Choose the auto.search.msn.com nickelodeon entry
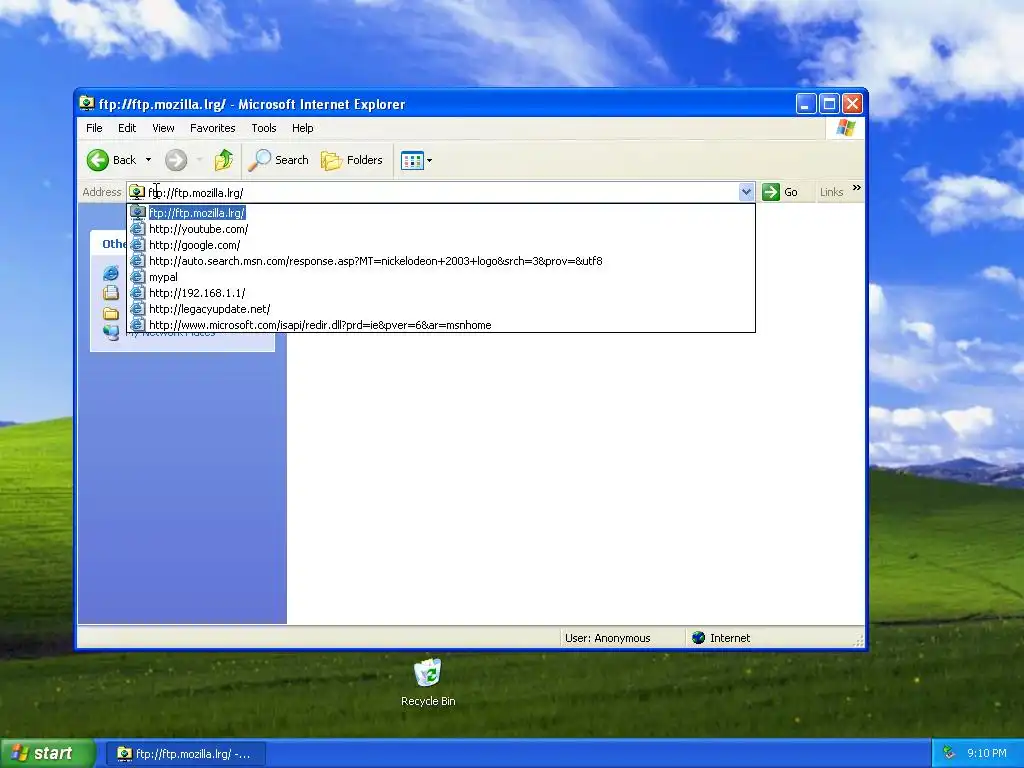The image size is (1024, 768). (441, 261)
